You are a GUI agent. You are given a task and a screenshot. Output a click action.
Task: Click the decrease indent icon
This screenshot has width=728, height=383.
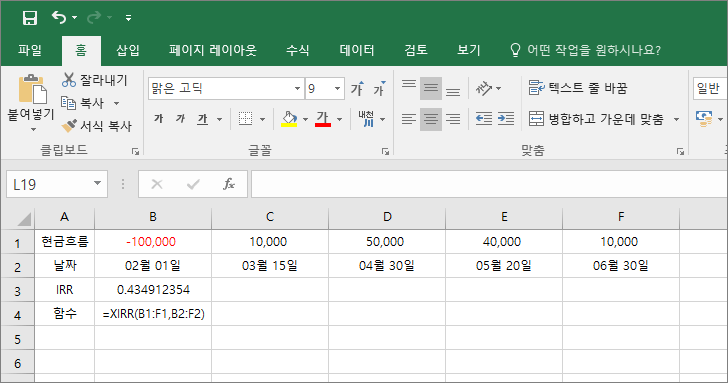484,119
